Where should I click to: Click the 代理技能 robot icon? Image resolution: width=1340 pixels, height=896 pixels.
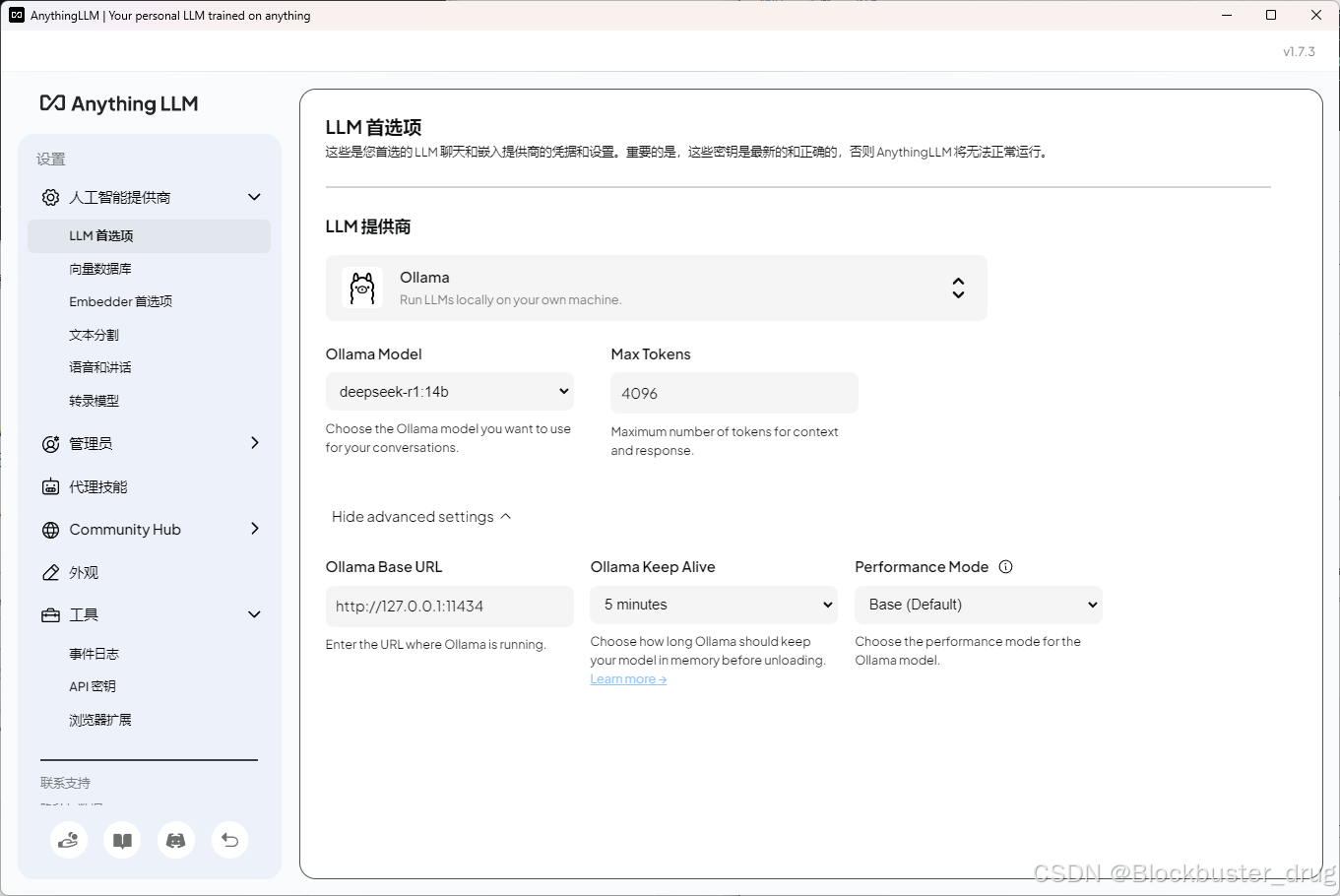coord(50,486)
